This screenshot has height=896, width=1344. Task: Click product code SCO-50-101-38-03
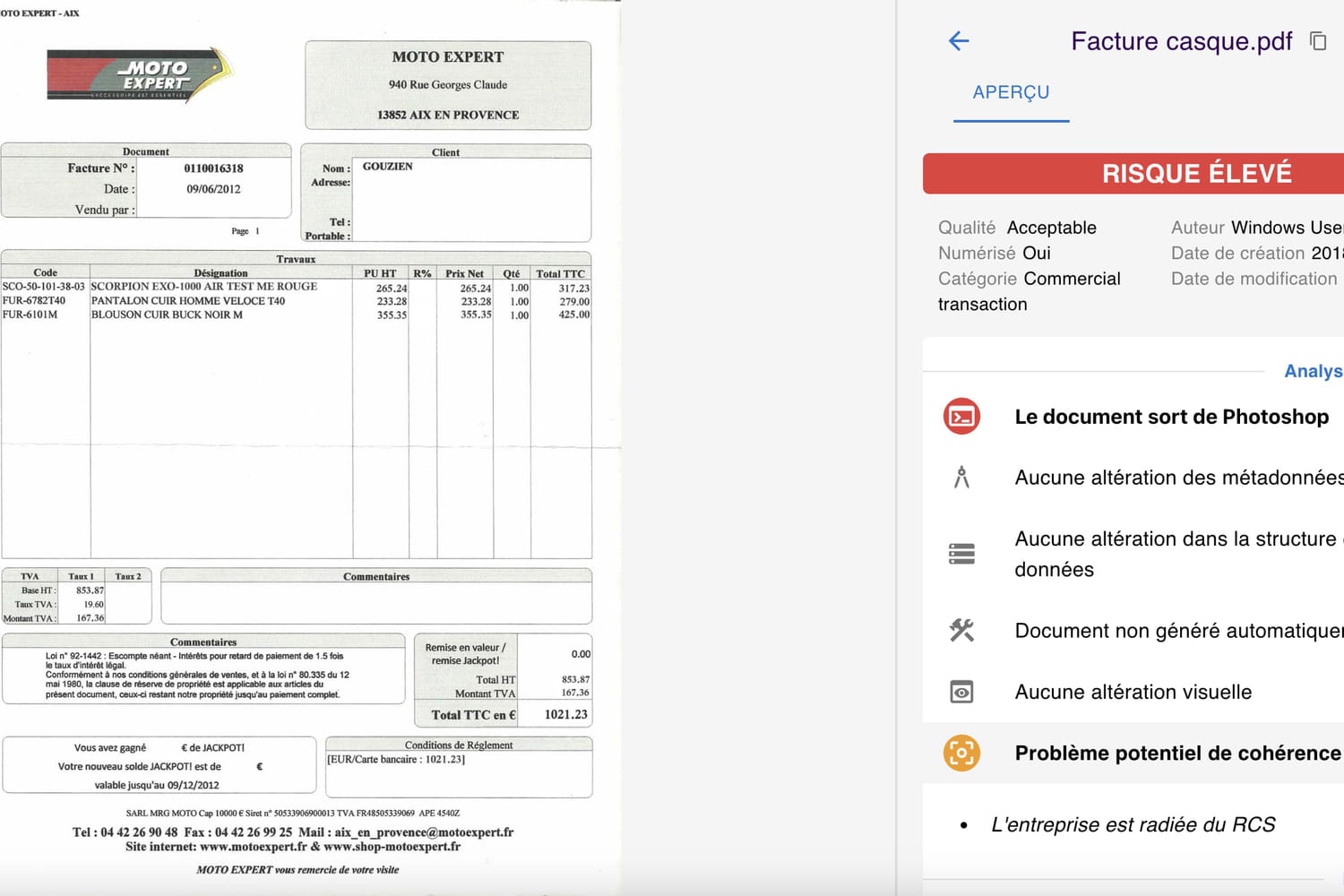[x=44, y=287]
